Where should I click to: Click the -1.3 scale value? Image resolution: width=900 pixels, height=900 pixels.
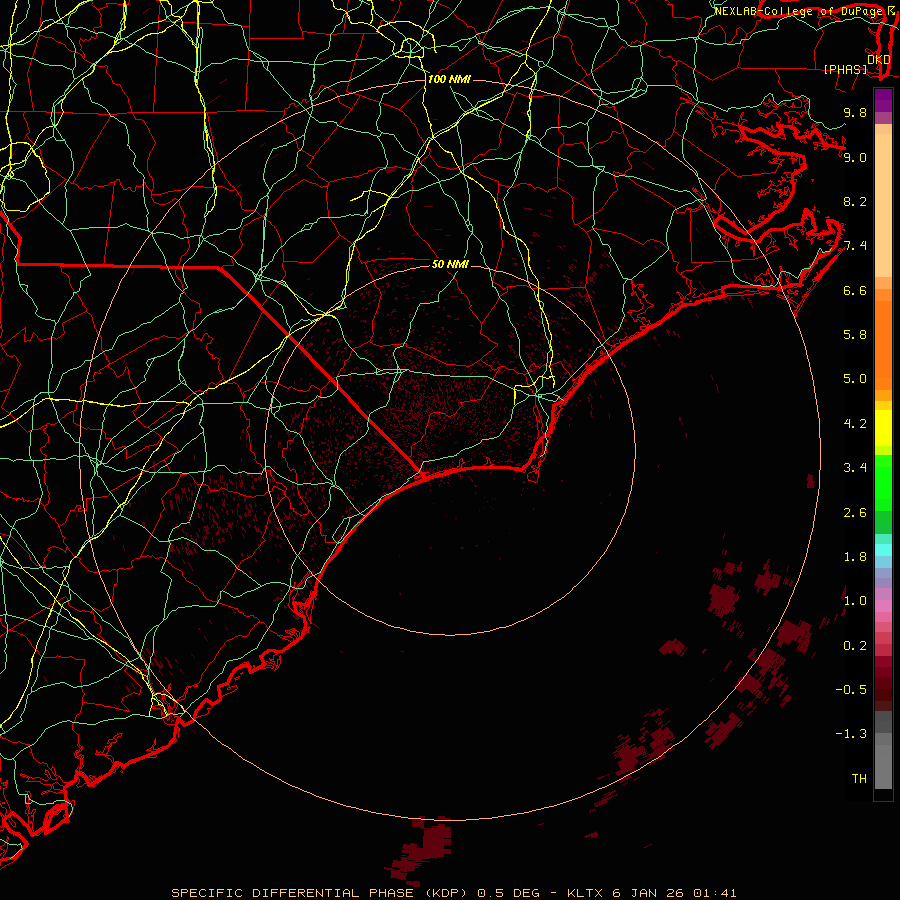pos(851,734)
